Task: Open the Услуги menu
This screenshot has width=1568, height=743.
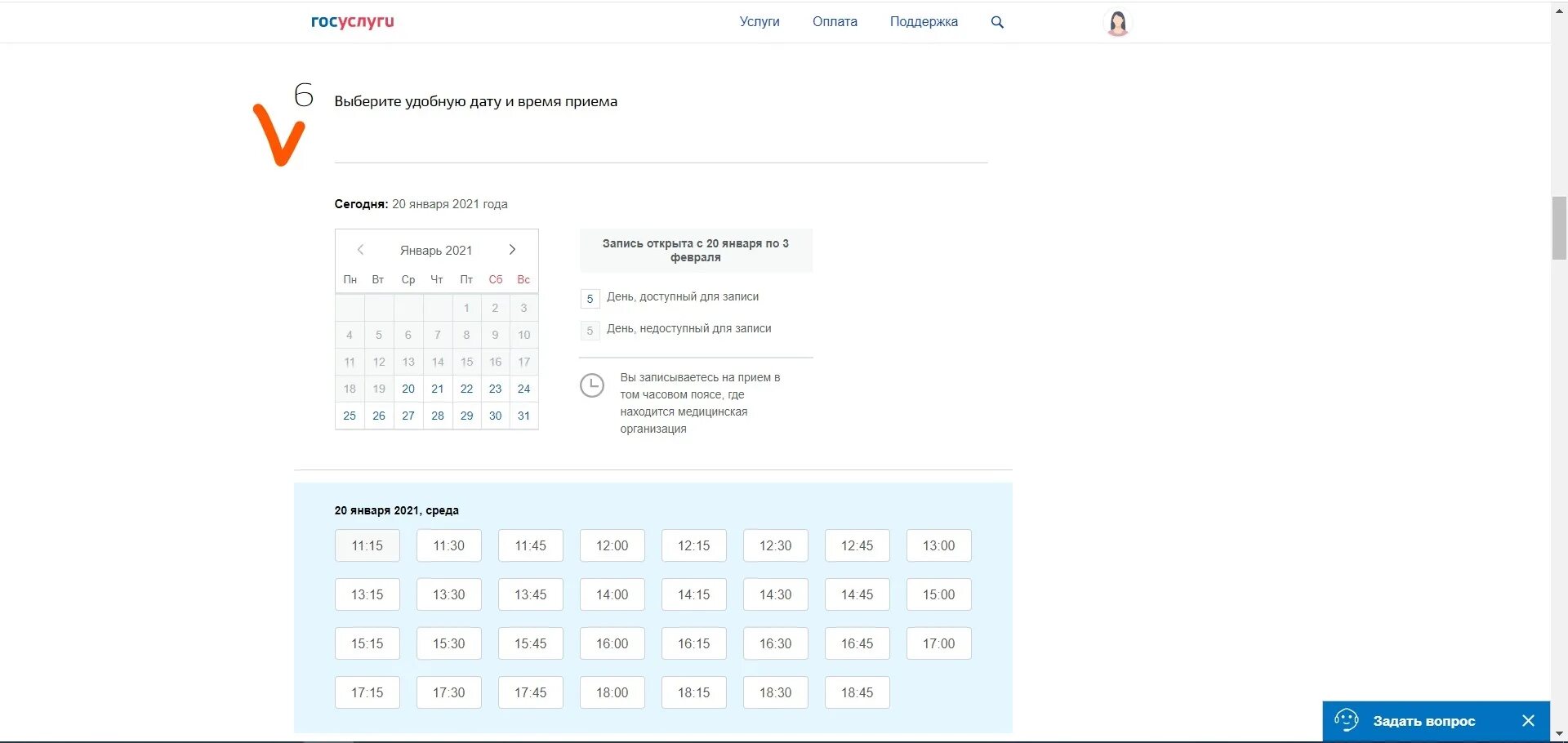Action: 759,22
